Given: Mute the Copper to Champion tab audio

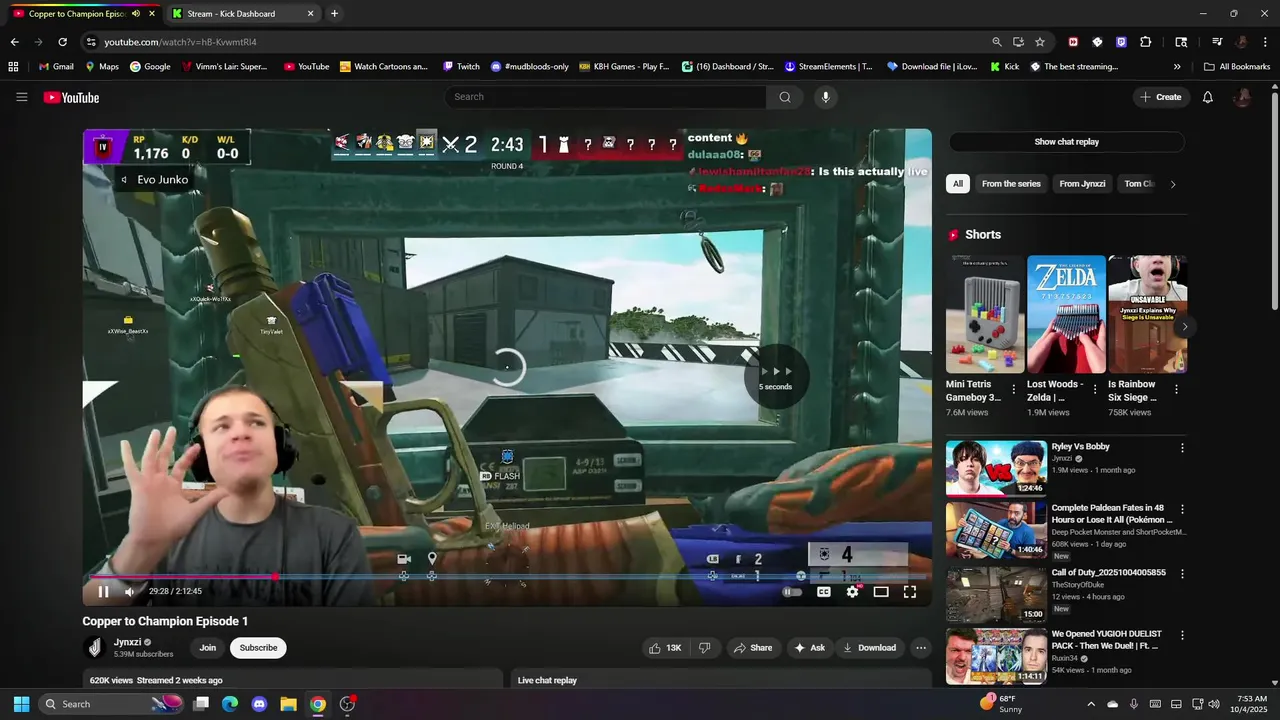Looking at the screenshot, I should 136,14.
